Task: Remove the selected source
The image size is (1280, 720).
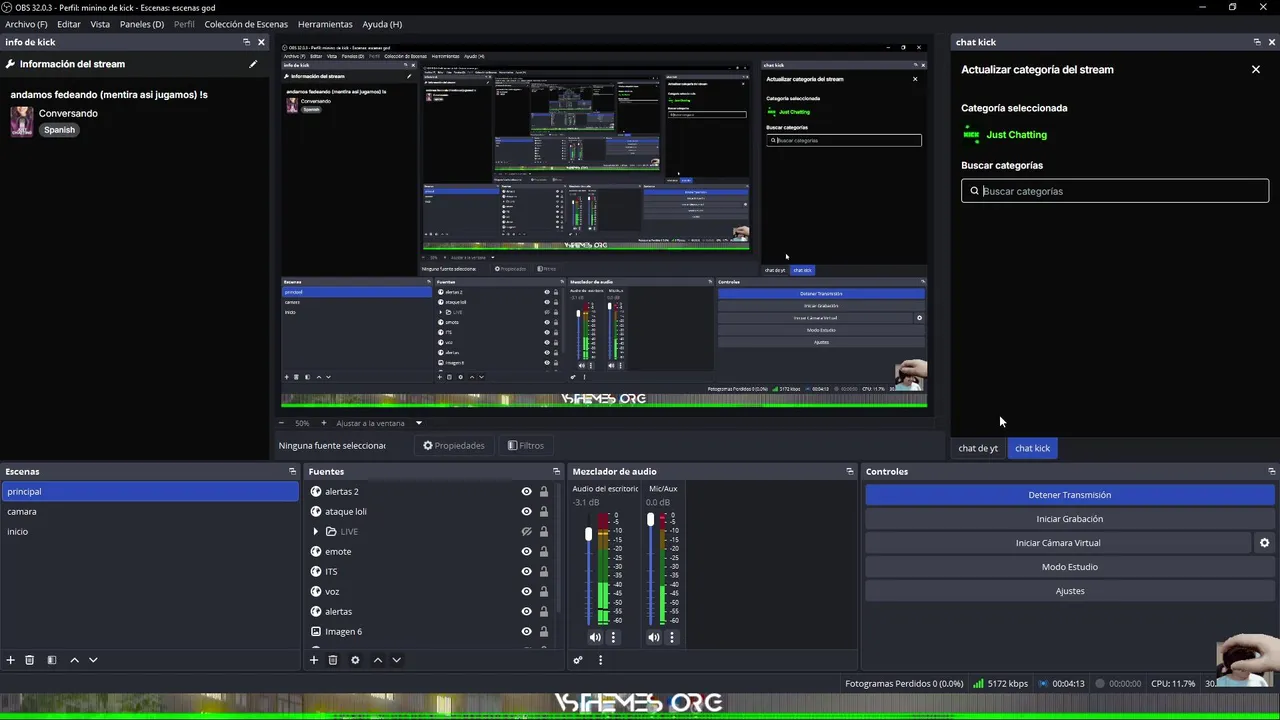Action: coord(333,660)
